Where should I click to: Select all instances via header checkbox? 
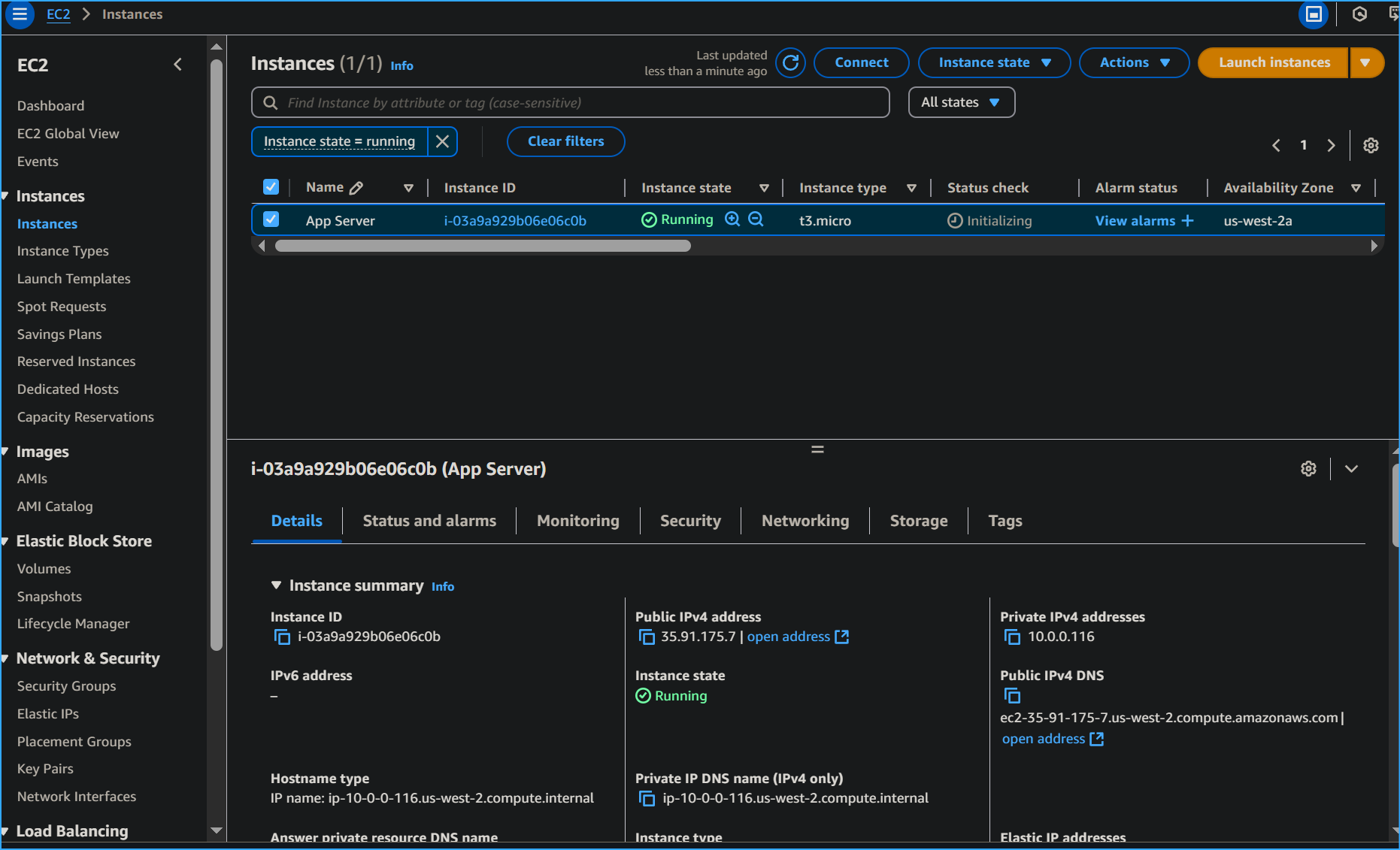click(x=271, y=187)
